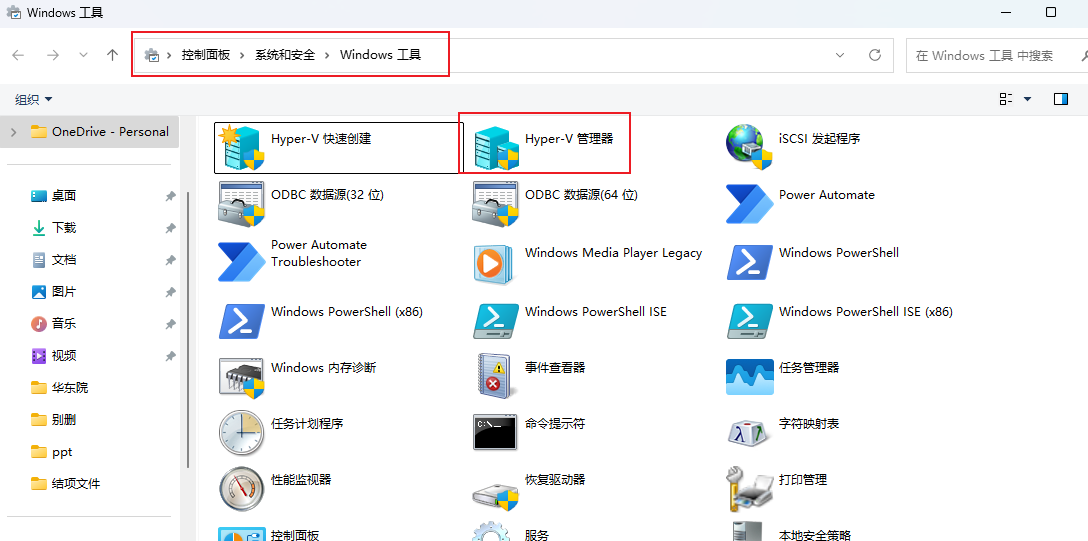Expand chevron after 控制面板 breadcrumb
Screen dimensions: 1088x541
pyautogui.click(x=242, y=55)
